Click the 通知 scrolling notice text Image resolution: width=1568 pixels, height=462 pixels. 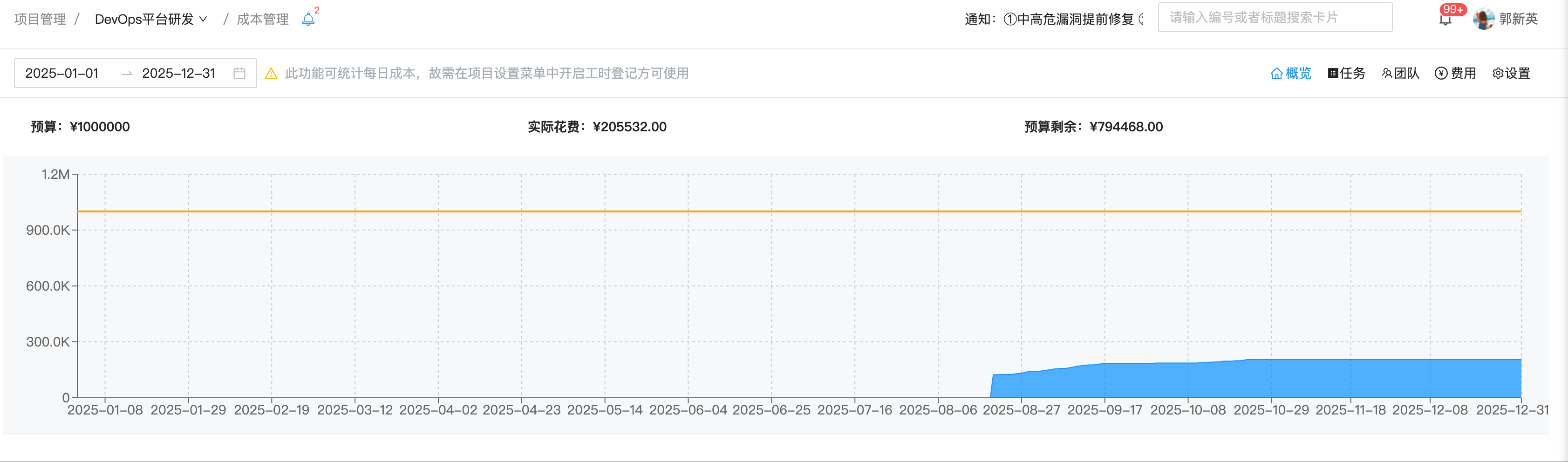[1053, 20]
